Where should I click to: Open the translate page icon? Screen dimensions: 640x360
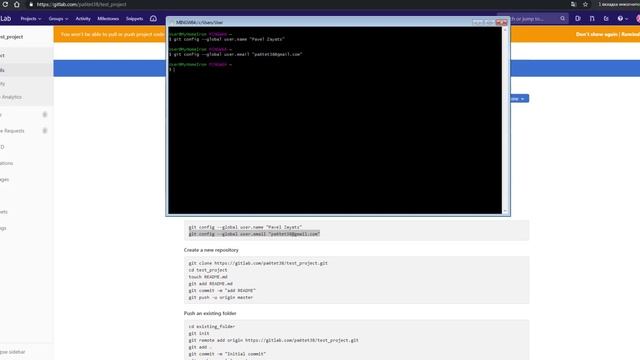point(573,4)
